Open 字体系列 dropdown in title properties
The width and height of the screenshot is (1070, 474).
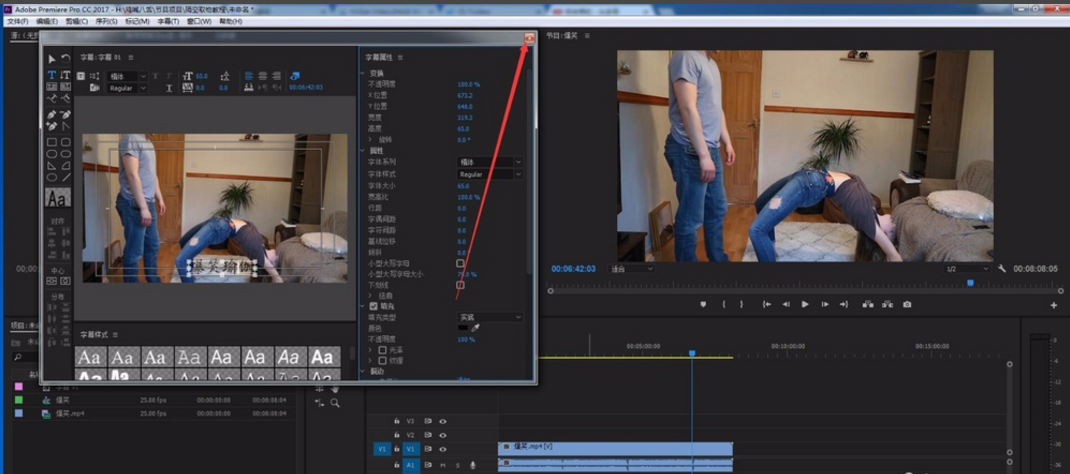coord(489,162)
